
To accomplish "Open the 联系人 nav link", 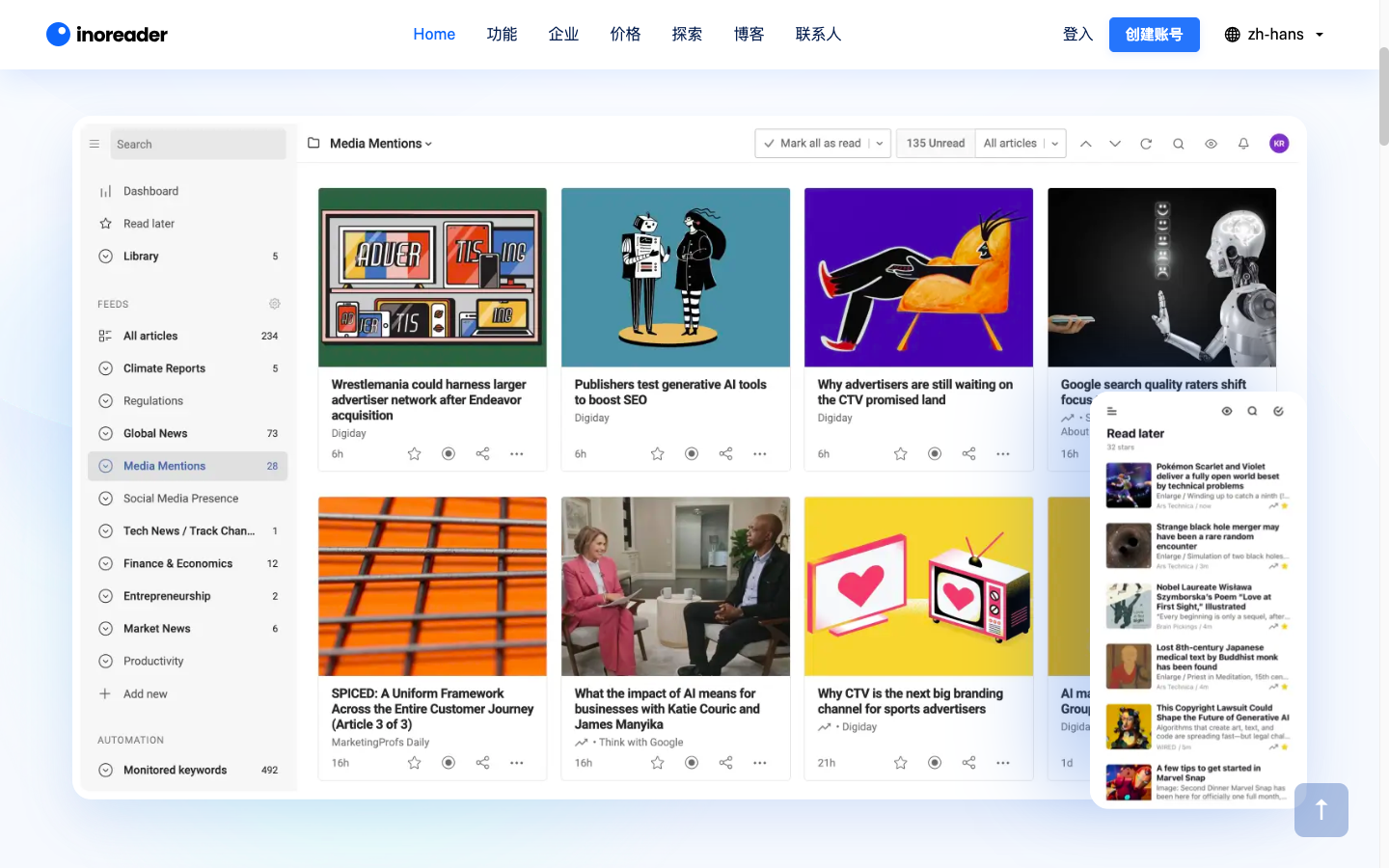I will pyautogui.click(x=818, y=35).
